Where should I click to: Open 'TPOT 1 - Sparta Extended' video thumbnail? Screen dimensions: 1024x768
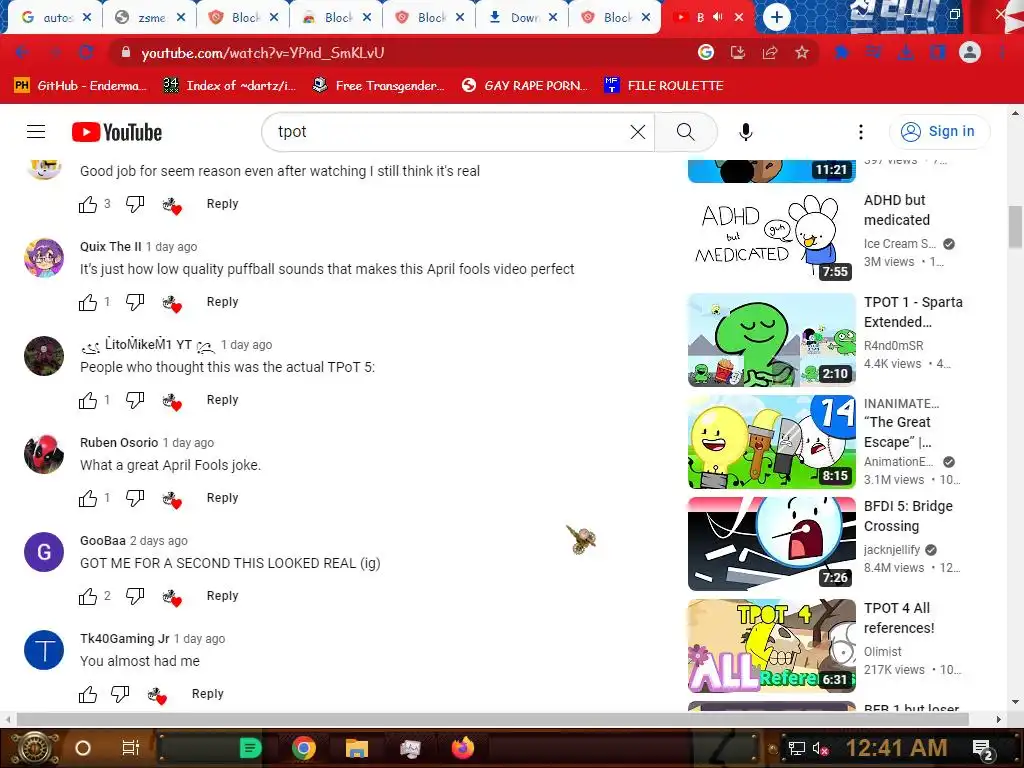(x=771, y=340)
